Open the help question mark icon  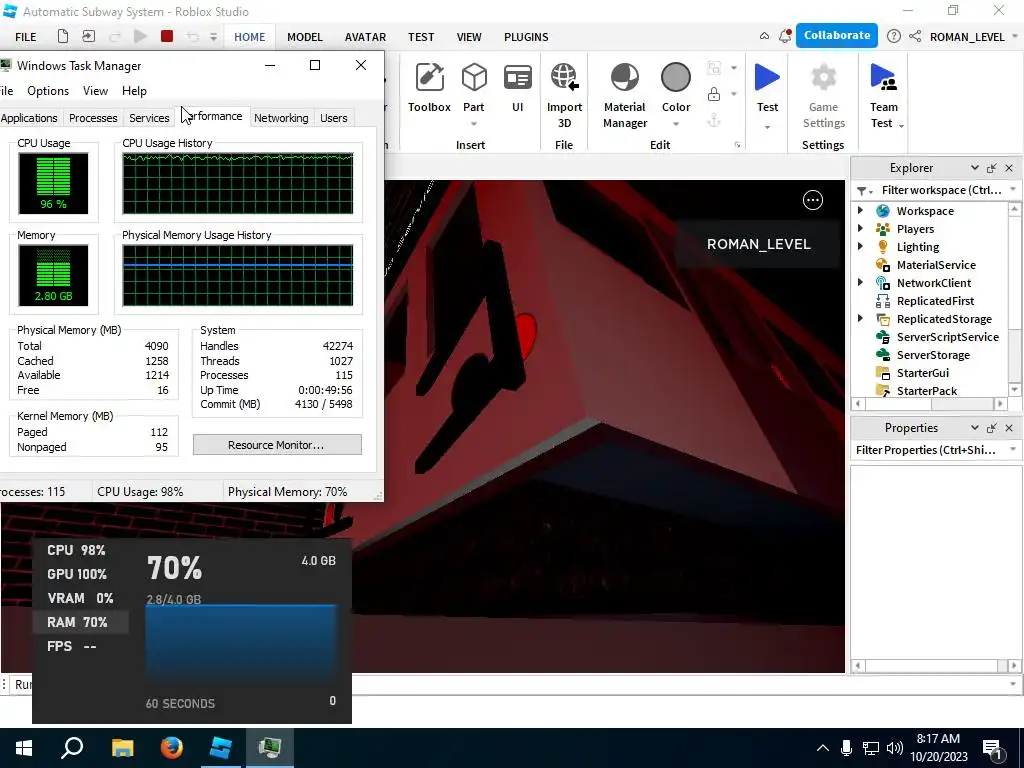click(893, 37)
